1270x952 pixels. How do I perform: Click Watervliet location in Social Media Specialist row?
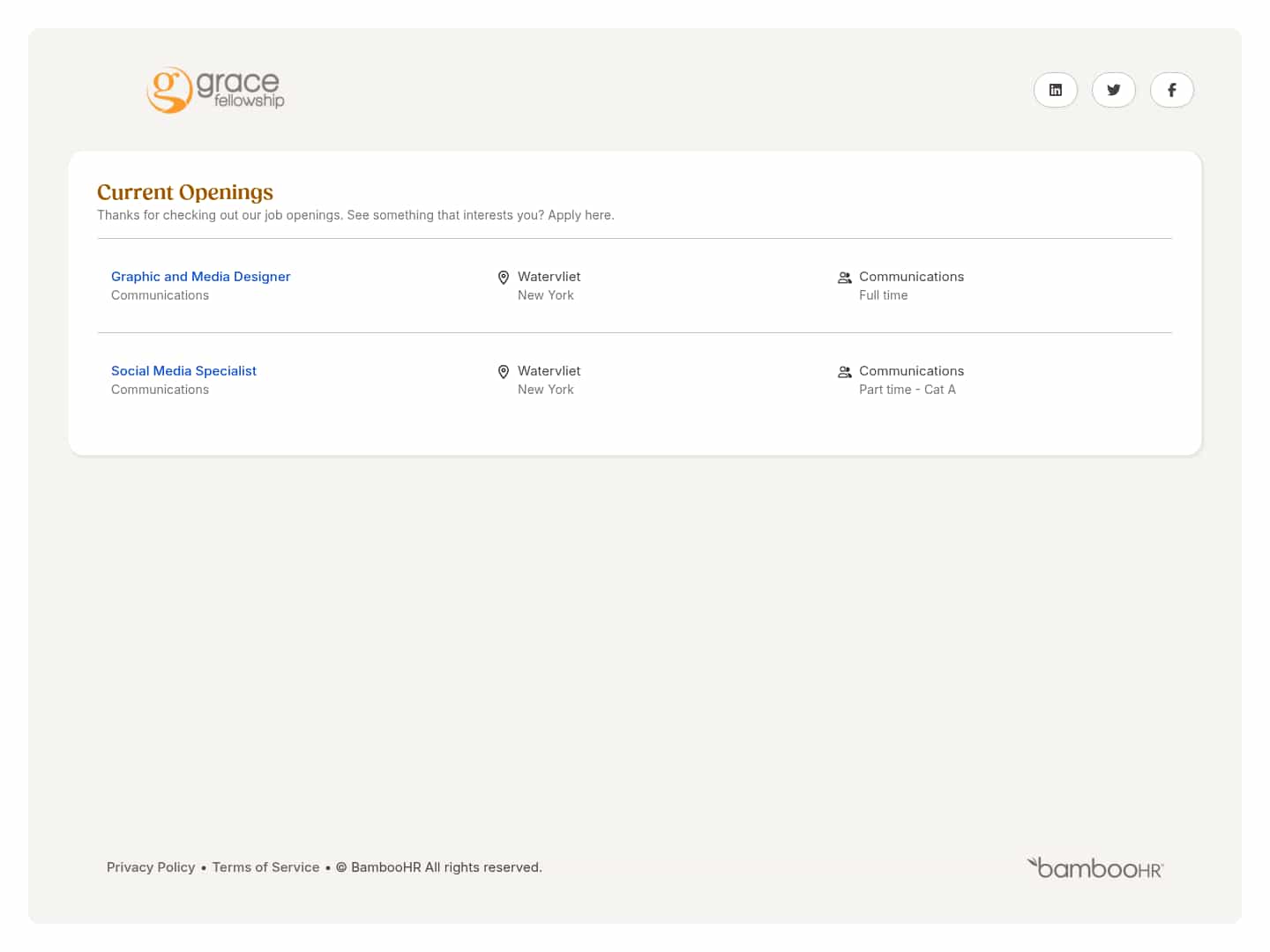pos(549,371)
